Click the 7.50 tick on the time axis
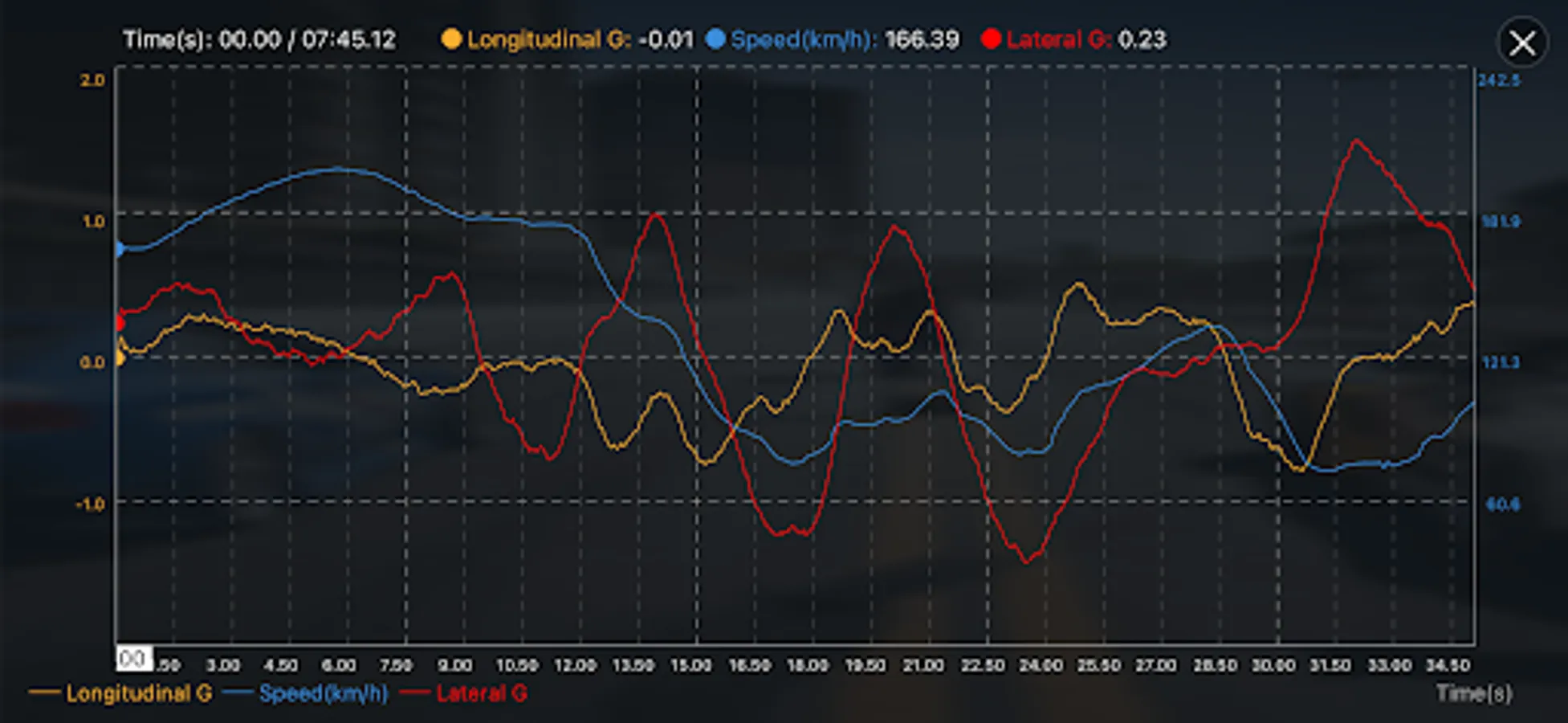Image resolution: width=1568 pixels, height=723 pixels. click(x=396, y=665)
